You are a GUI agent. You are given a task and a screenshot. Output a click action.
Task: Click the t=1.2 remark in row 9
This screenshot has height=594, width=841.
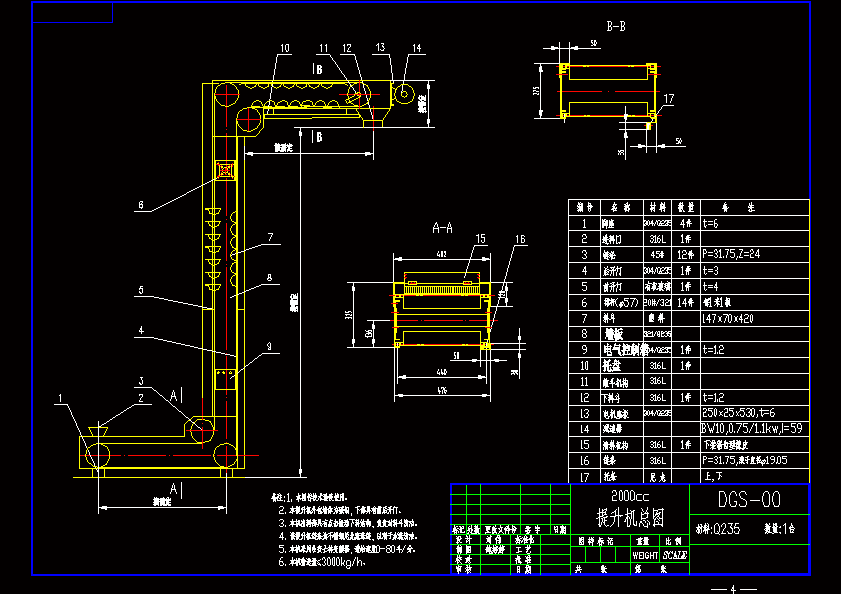coord(713,350)
